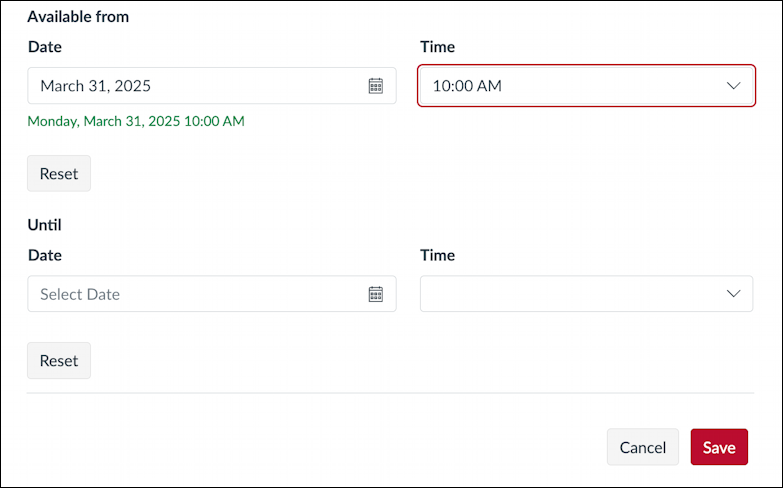Screen dimensions: 783x488
Task: Click the Until heading
Action: [x=44, y=225]
